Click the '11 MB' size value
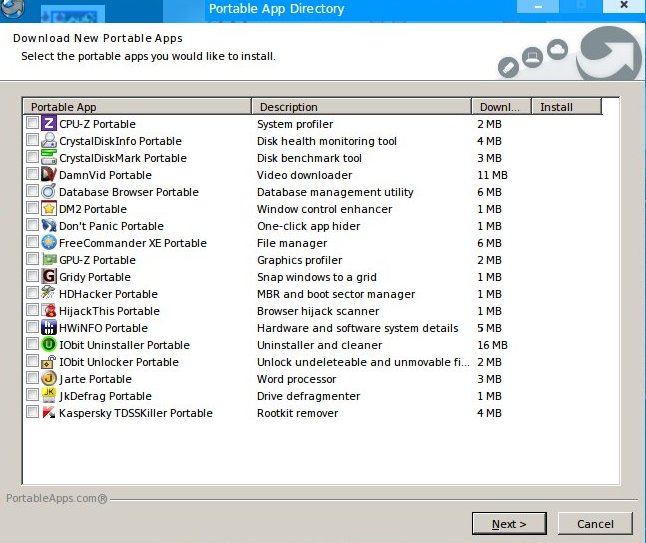This screenshot has height=543, width=646. 492,175
